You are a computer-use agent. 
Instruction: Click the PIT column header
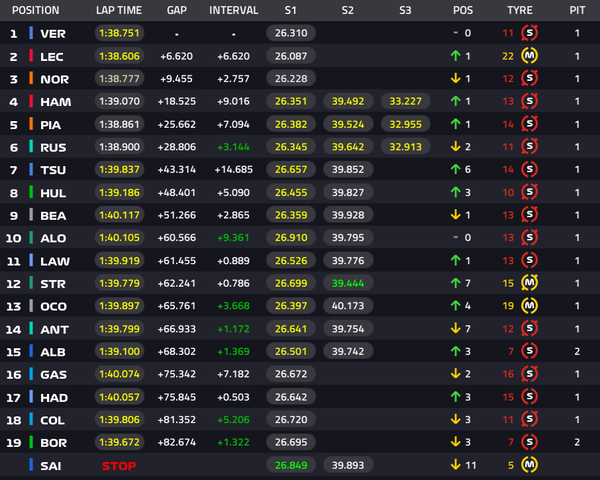pyautogui.click(x=577, y=10)
